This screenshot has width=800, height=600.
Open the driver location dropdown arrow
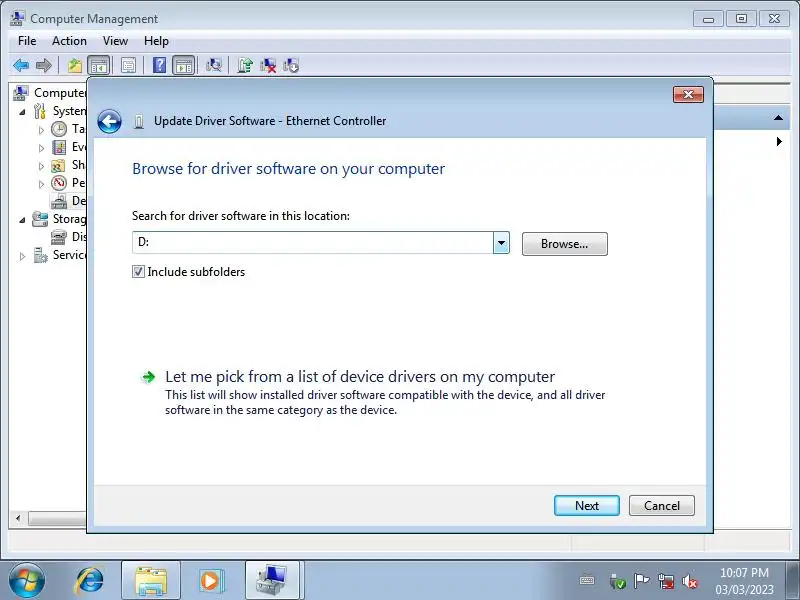tap(501, 243)
